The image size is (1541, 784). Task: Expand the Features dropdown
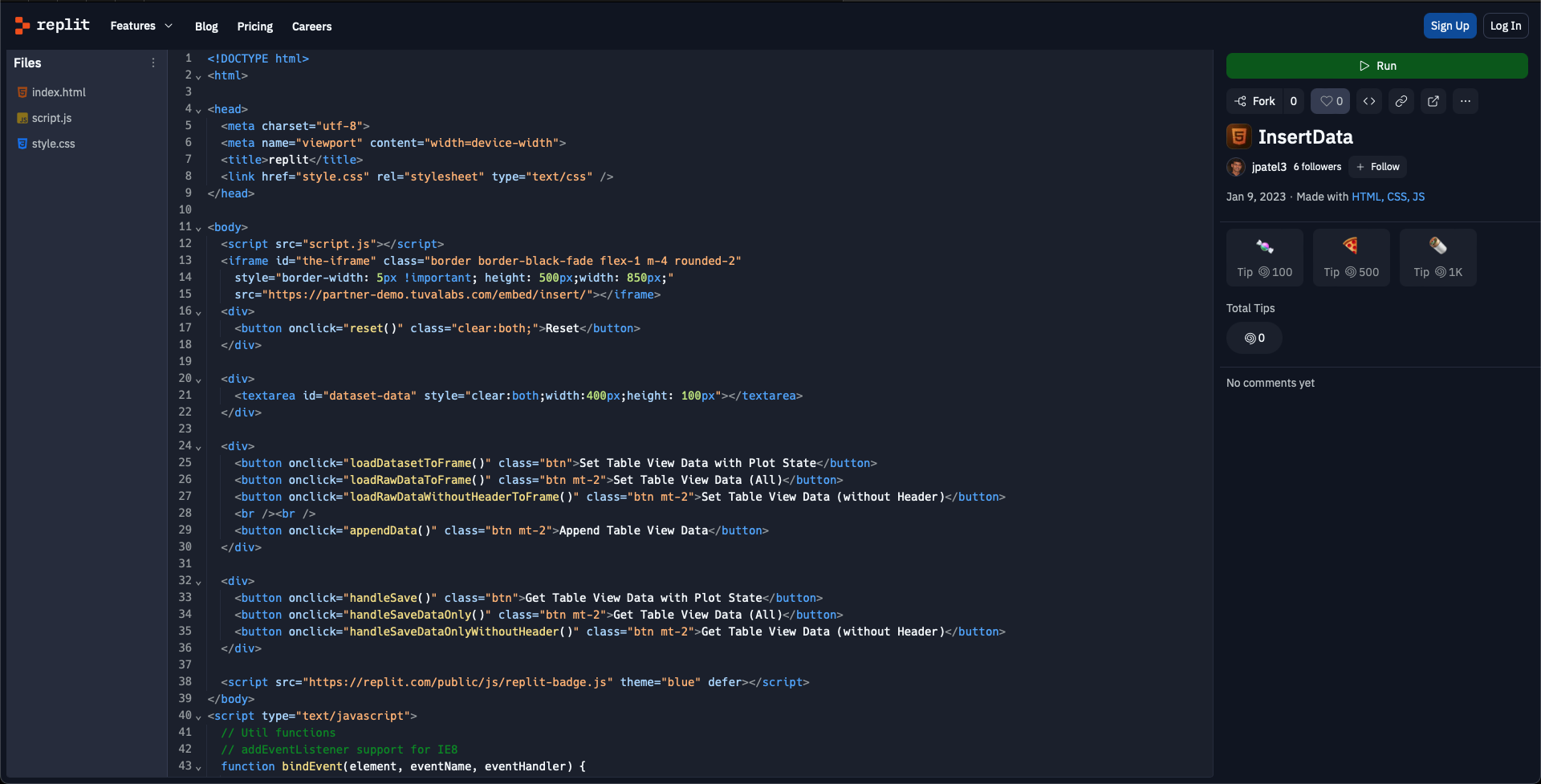pos(141,26)
